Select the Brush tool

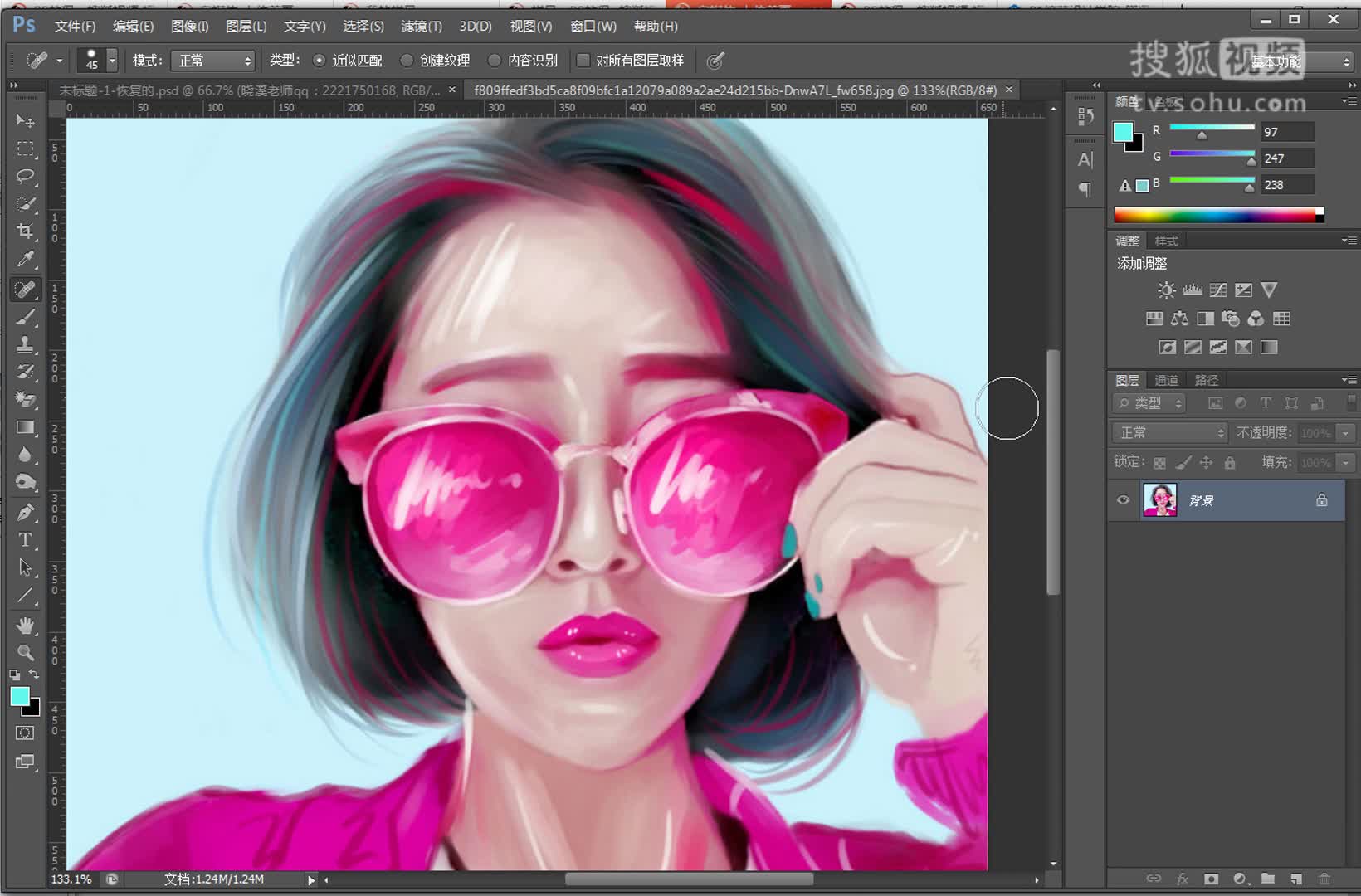tap(25, 316)
